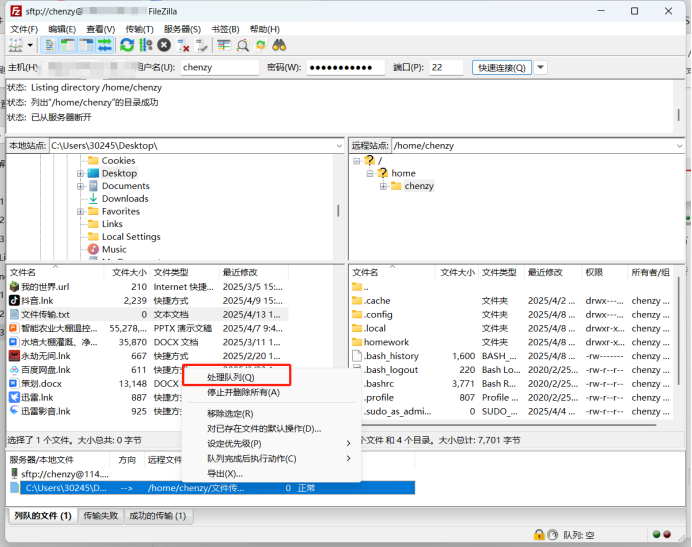Open the directory listing filters dialog
This screenshot has height=547, width=692.
coord(224,45)
